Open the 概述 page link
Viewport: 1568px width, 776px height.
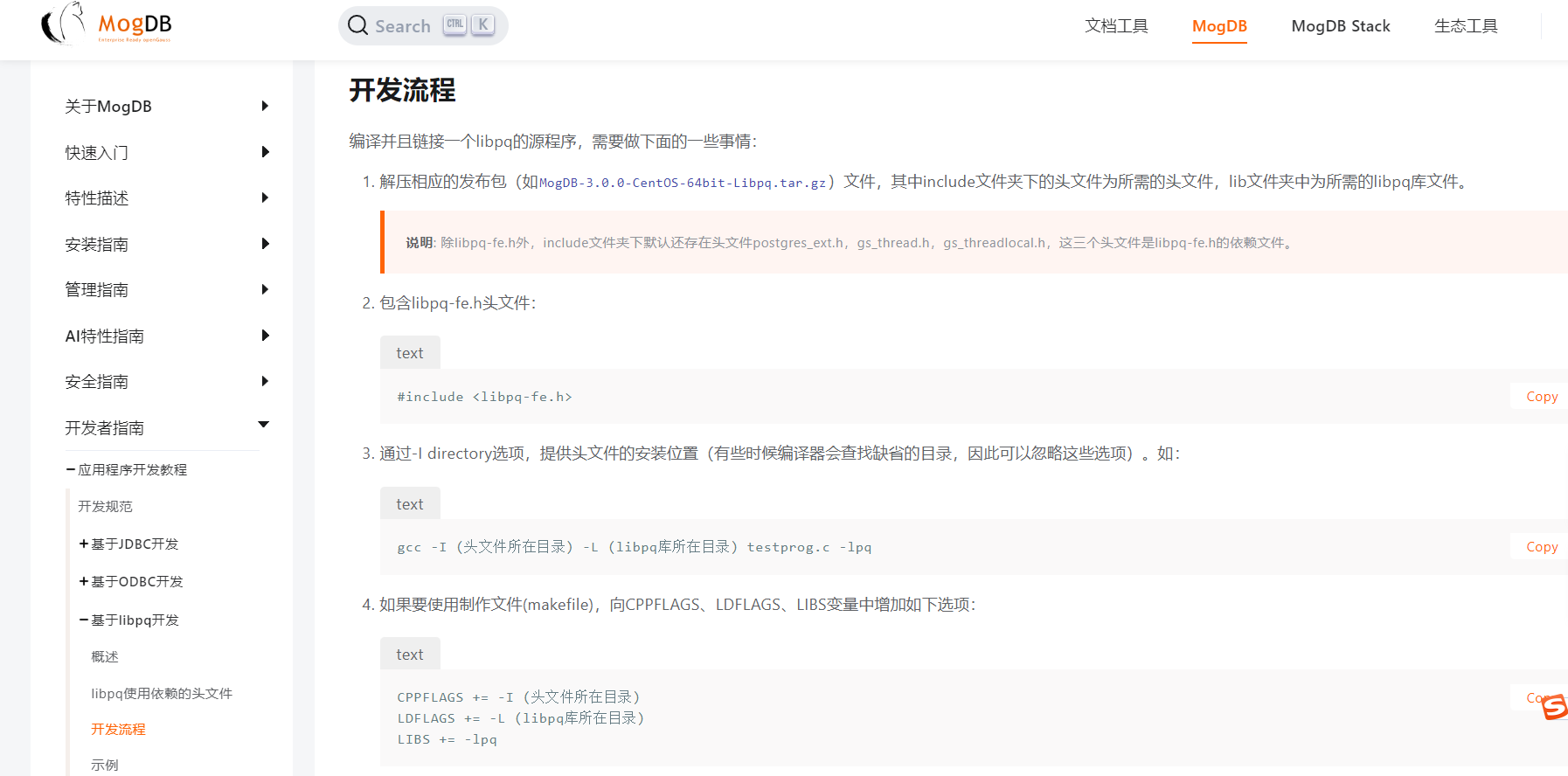click(105, 657)
